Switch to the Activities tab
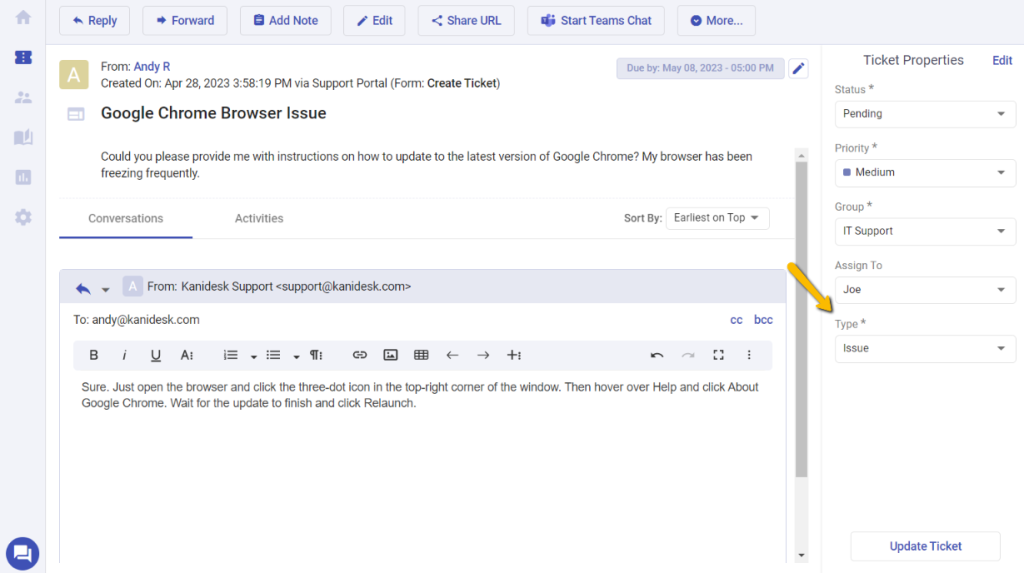 259,219
